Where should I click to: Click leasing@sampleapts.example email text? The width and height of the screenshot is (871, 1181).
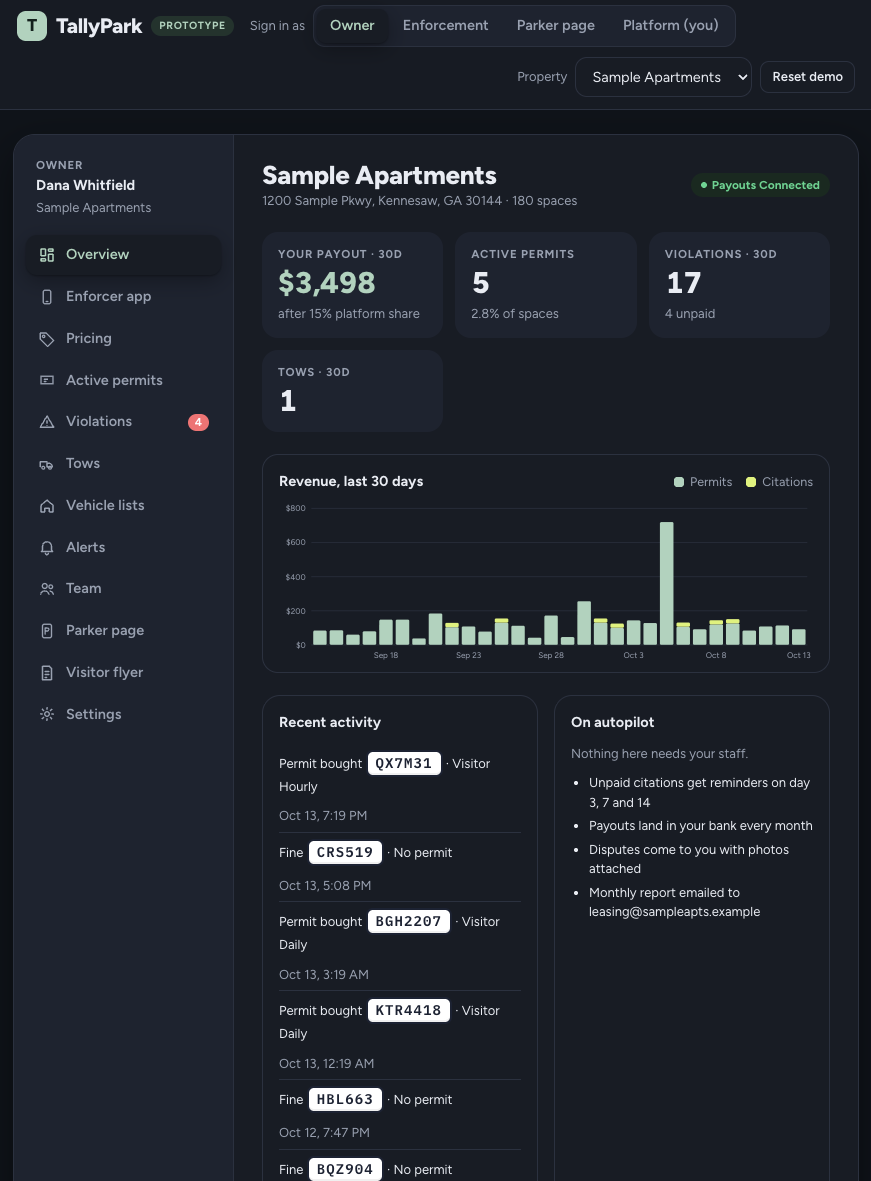click(674, 912)
